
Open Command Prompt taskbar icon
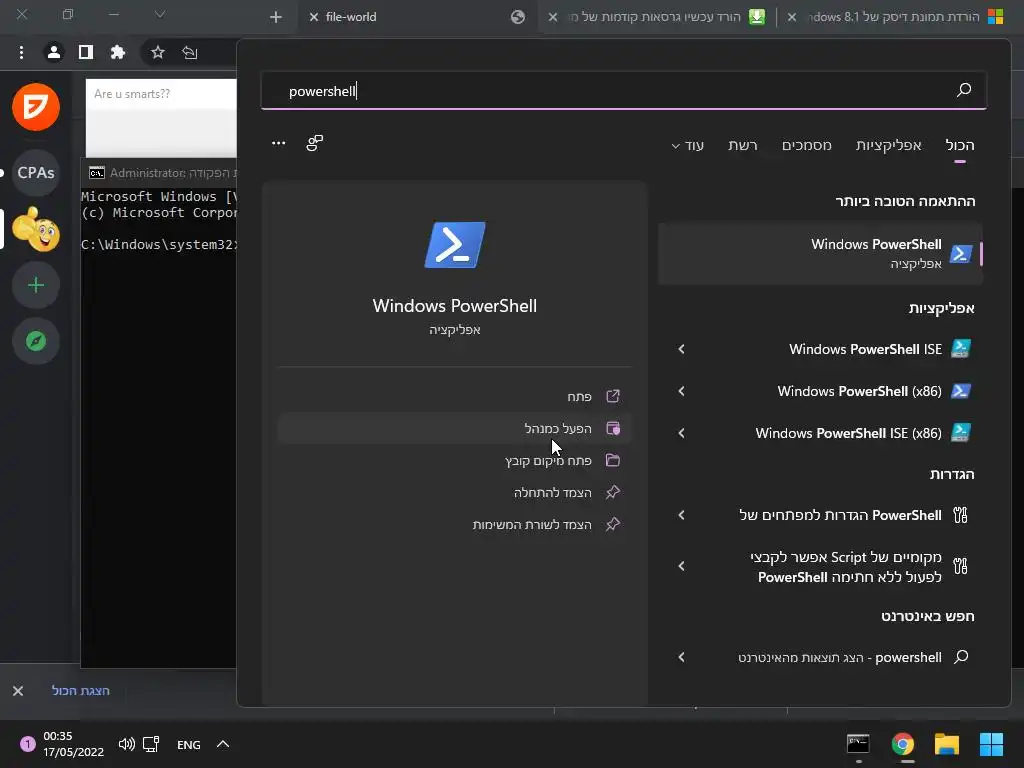pos(858,744)
